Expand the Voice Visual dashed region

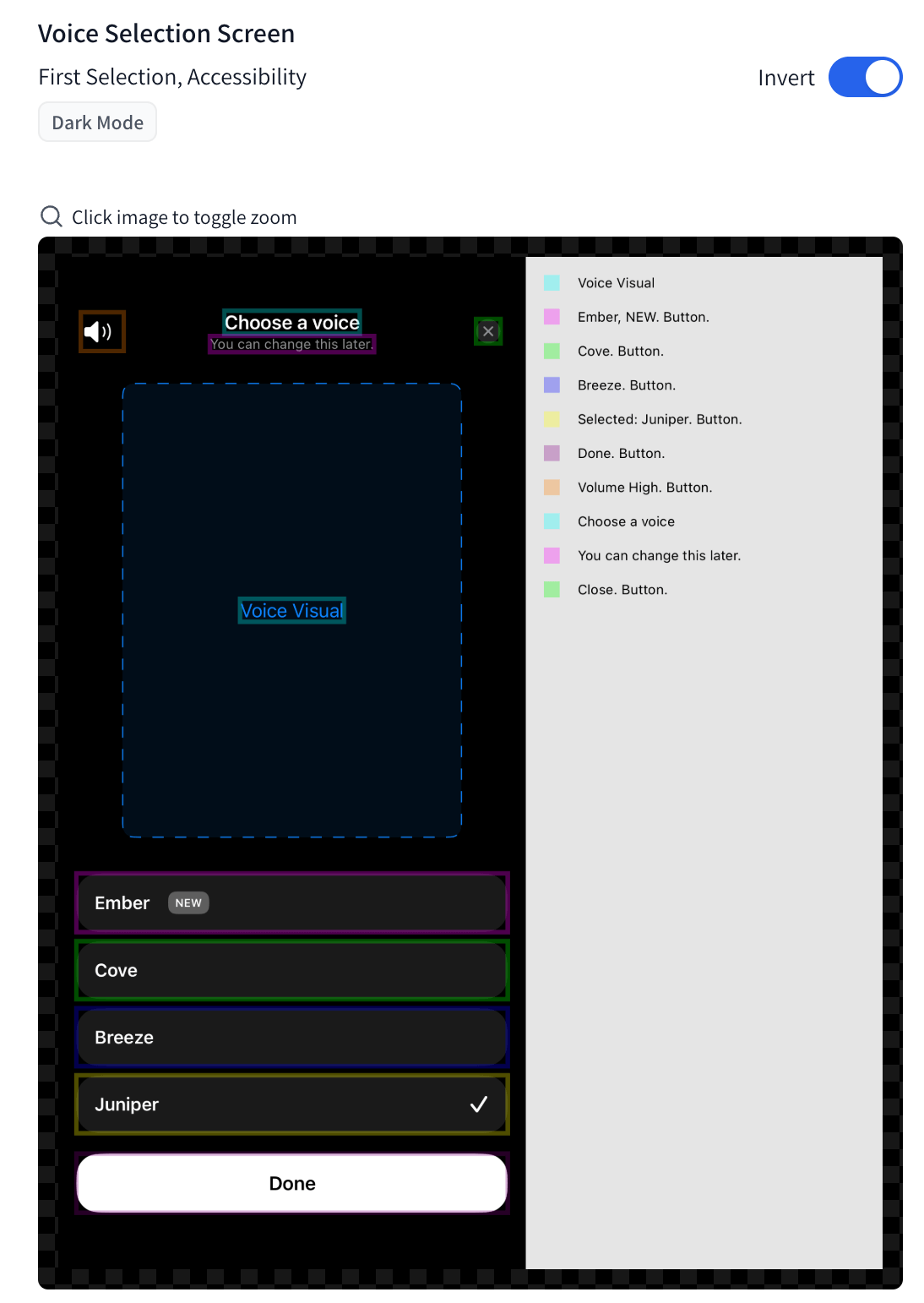[291, 610]
